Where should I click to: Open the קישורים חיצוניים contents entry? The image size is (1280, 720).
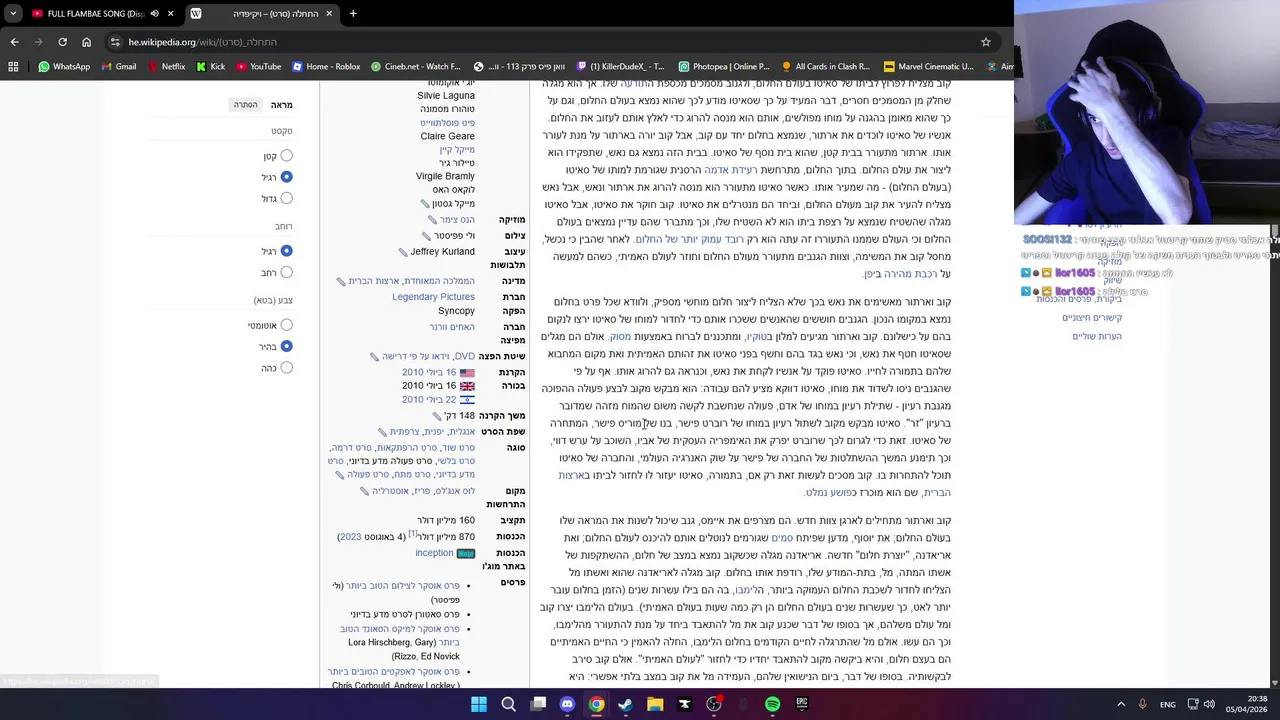click(x=1091, y=317)
